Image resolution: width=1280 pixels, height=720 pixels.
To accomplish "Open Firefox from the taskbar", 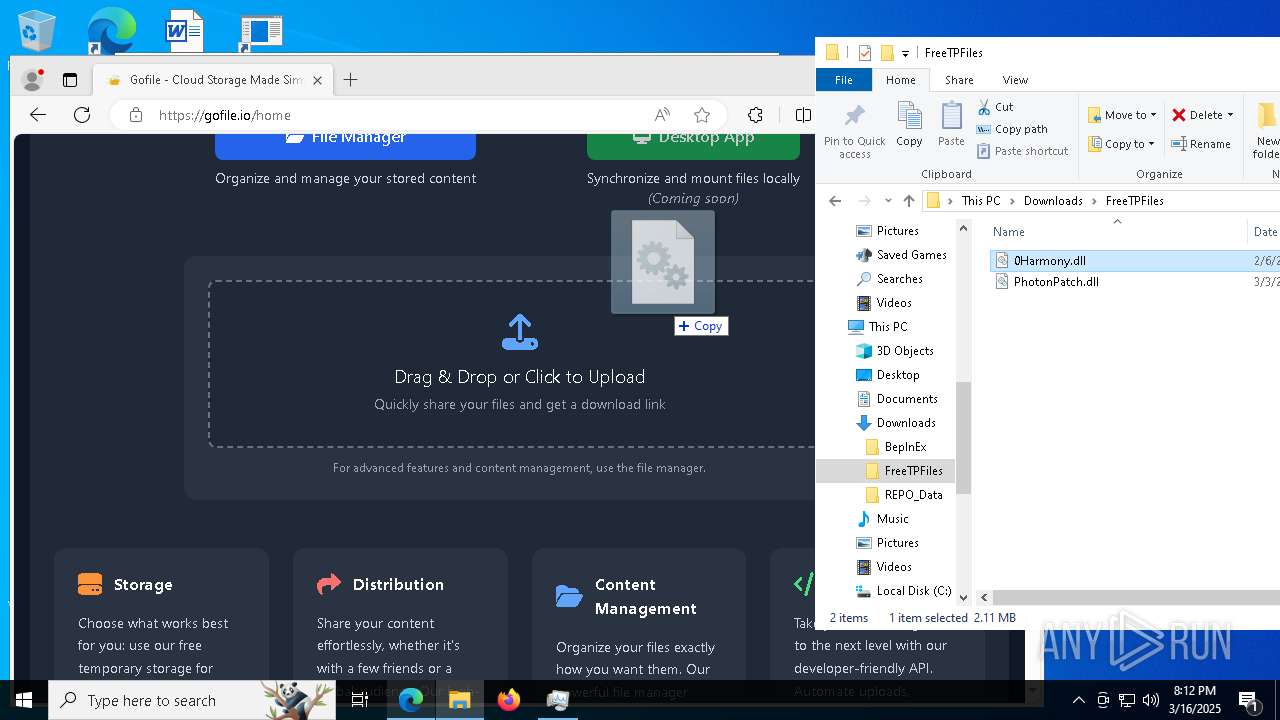I will point(509,700).
